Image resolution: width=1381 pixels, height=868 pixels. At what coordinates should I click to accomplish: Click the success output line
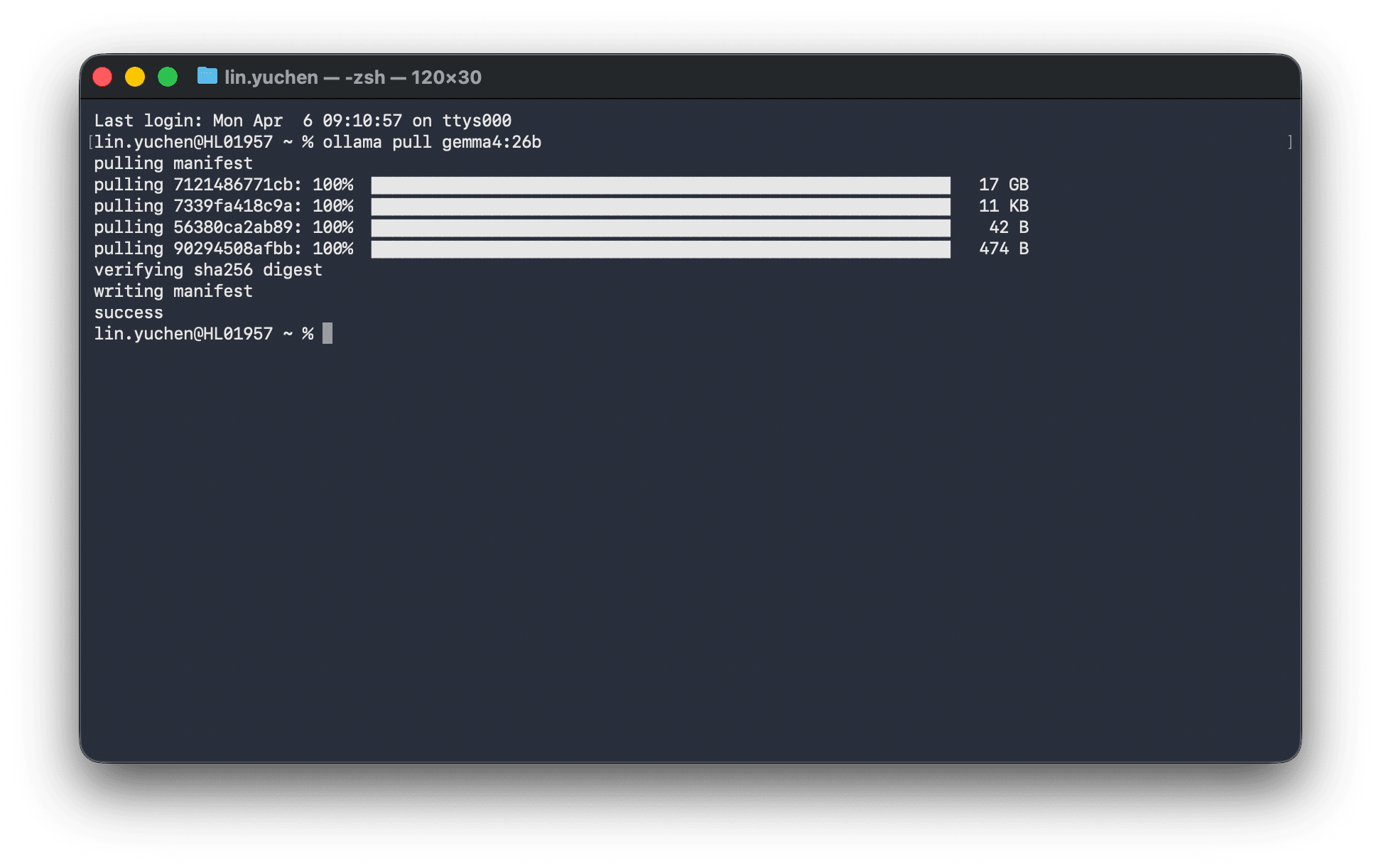[129, 313]
